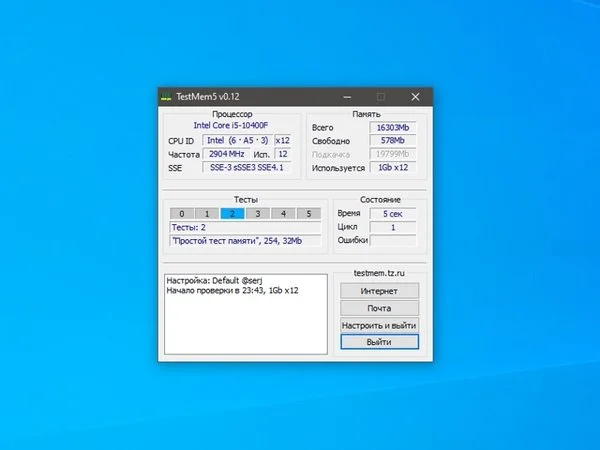Click the CPU ID value Intel (6 · A5 · 3)
The height and width of the screenshot is (450, 600).
coord(238,140)
